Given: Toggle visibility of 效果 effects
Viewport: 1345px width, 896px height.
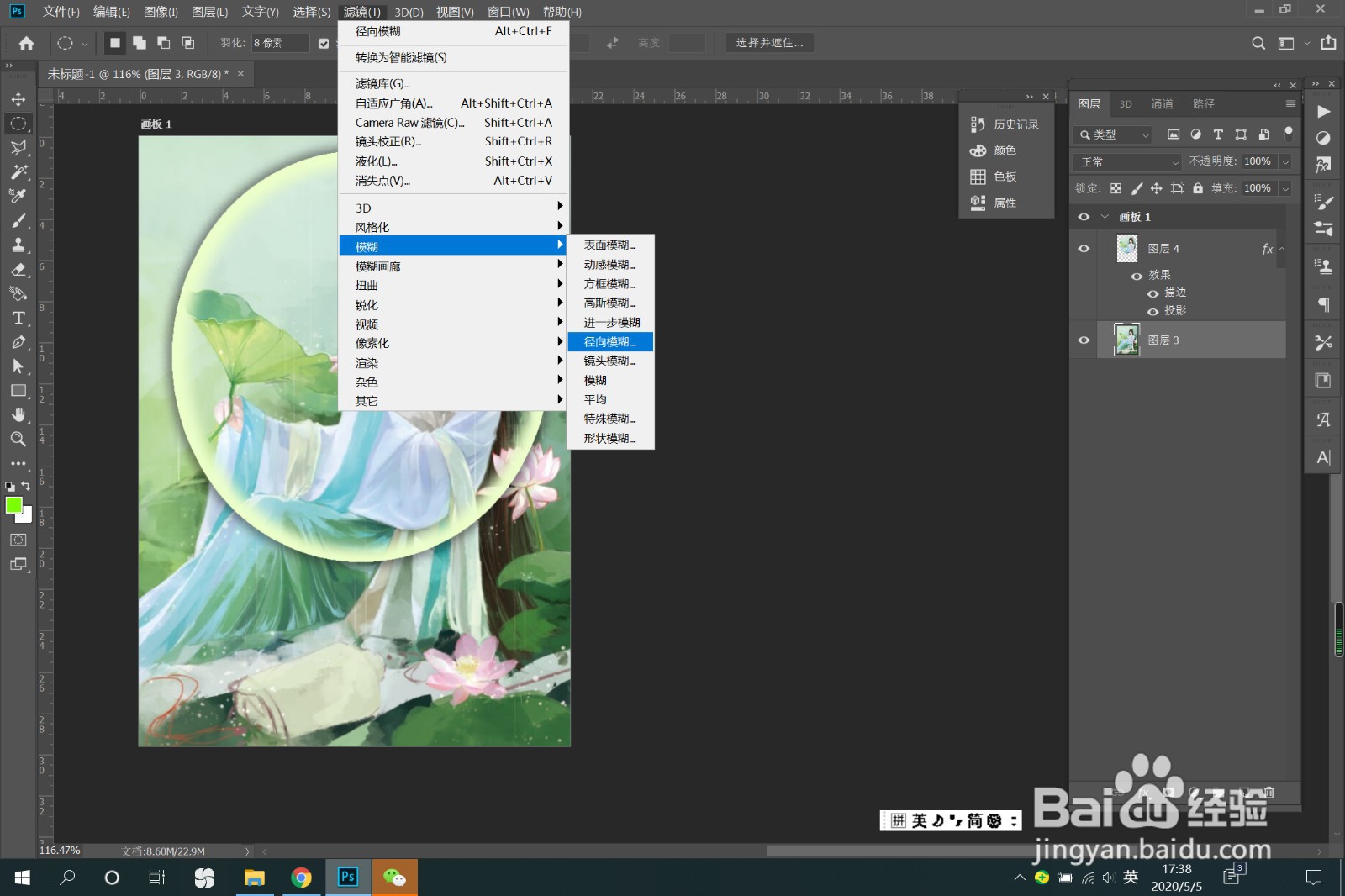Looking at the screenshot, I should point(1137,276).
